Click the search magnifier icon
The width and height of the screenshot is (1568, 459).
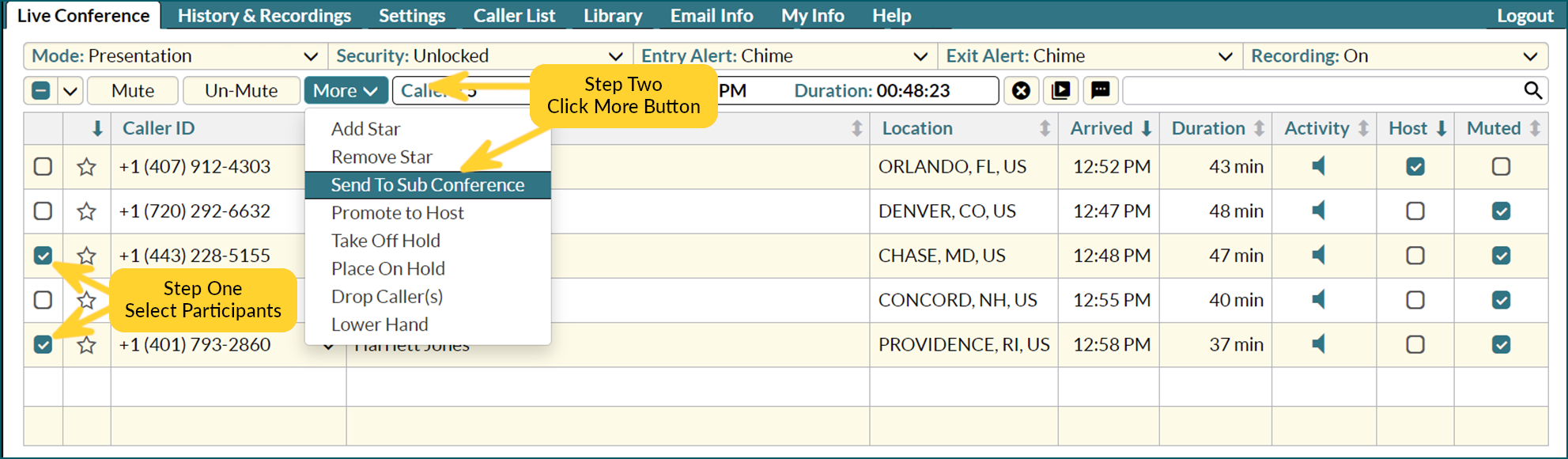click(1532, 90)
